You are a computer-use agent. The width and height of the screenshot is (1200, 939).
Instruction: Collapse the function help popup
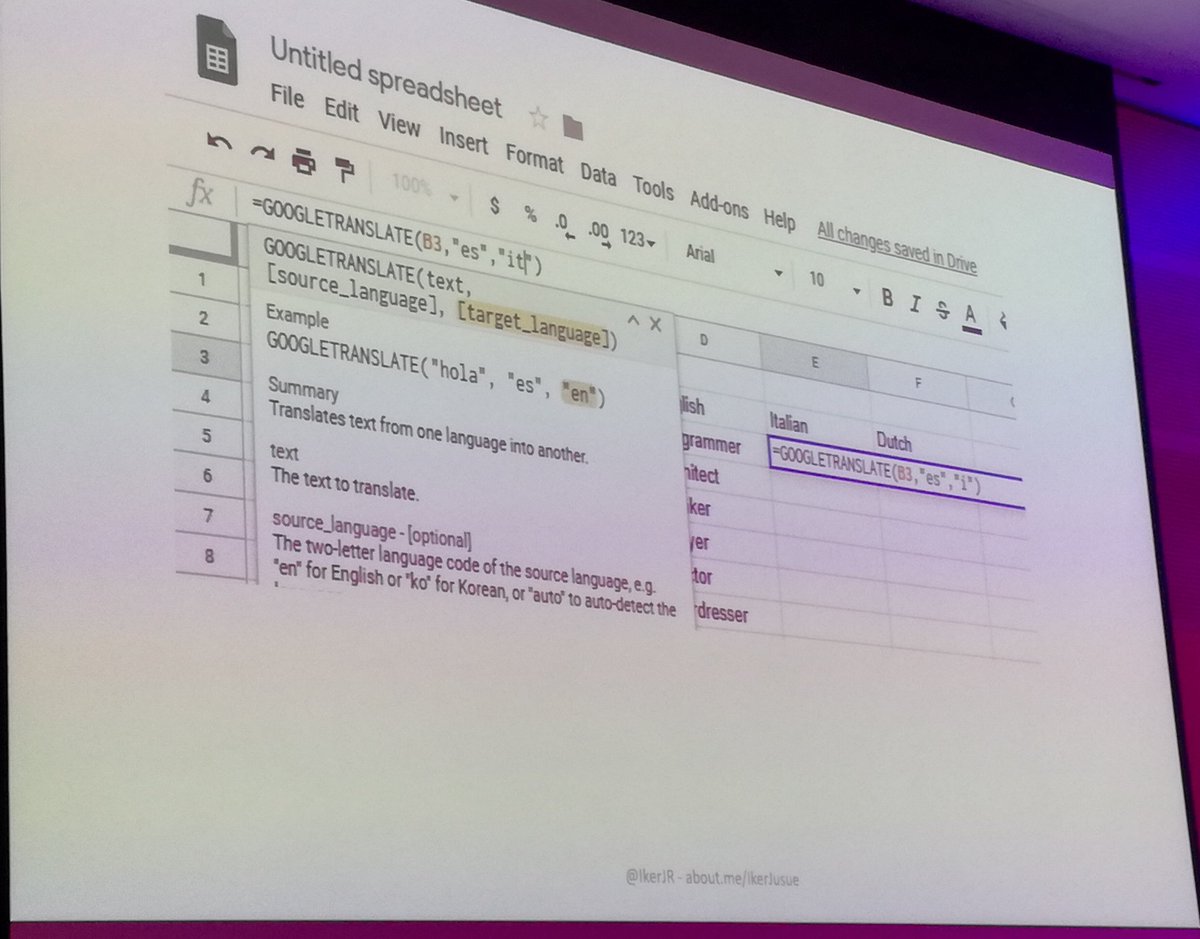632,320
